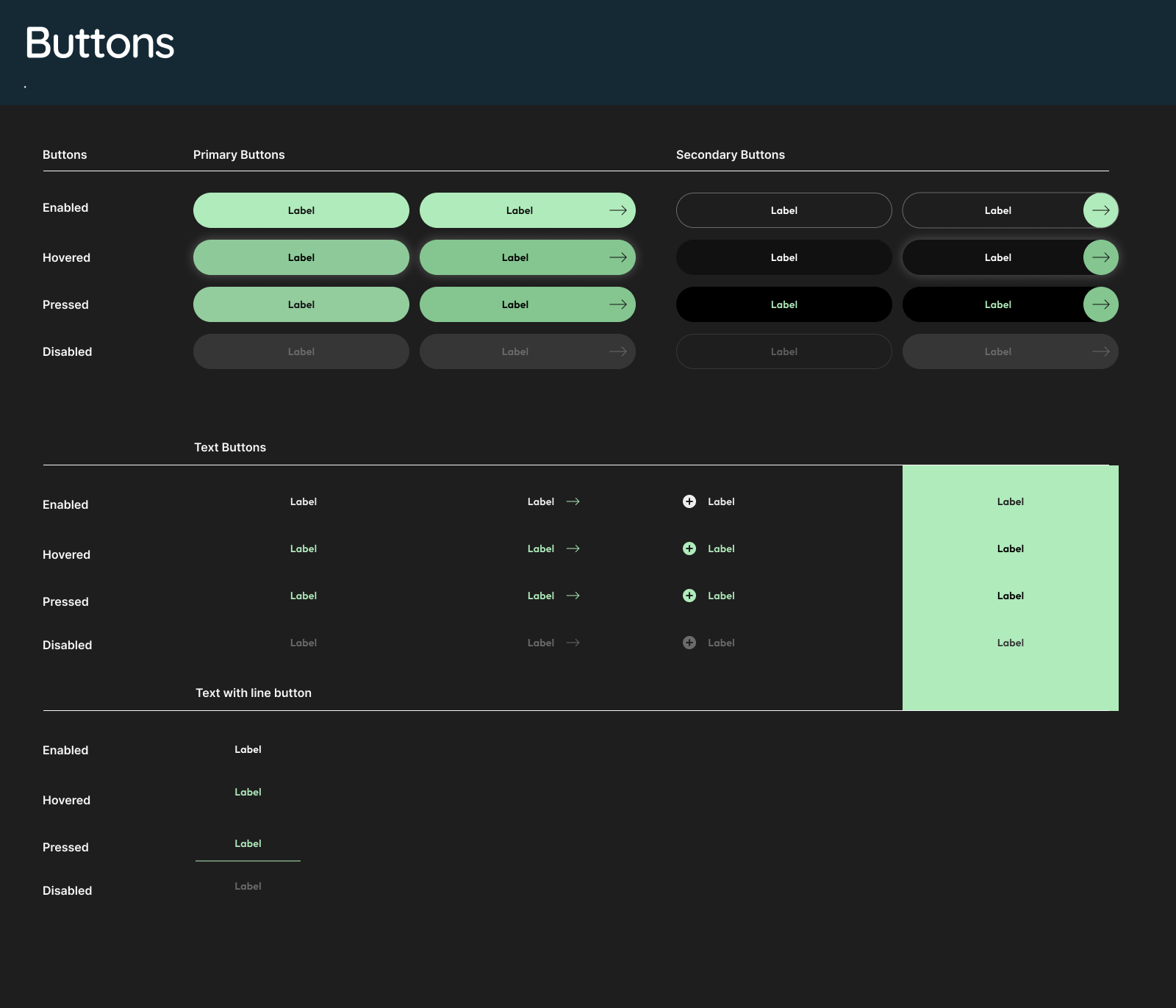Click enabled primary Label button without arrow
1176x1008 pixels.
[301, 210]
